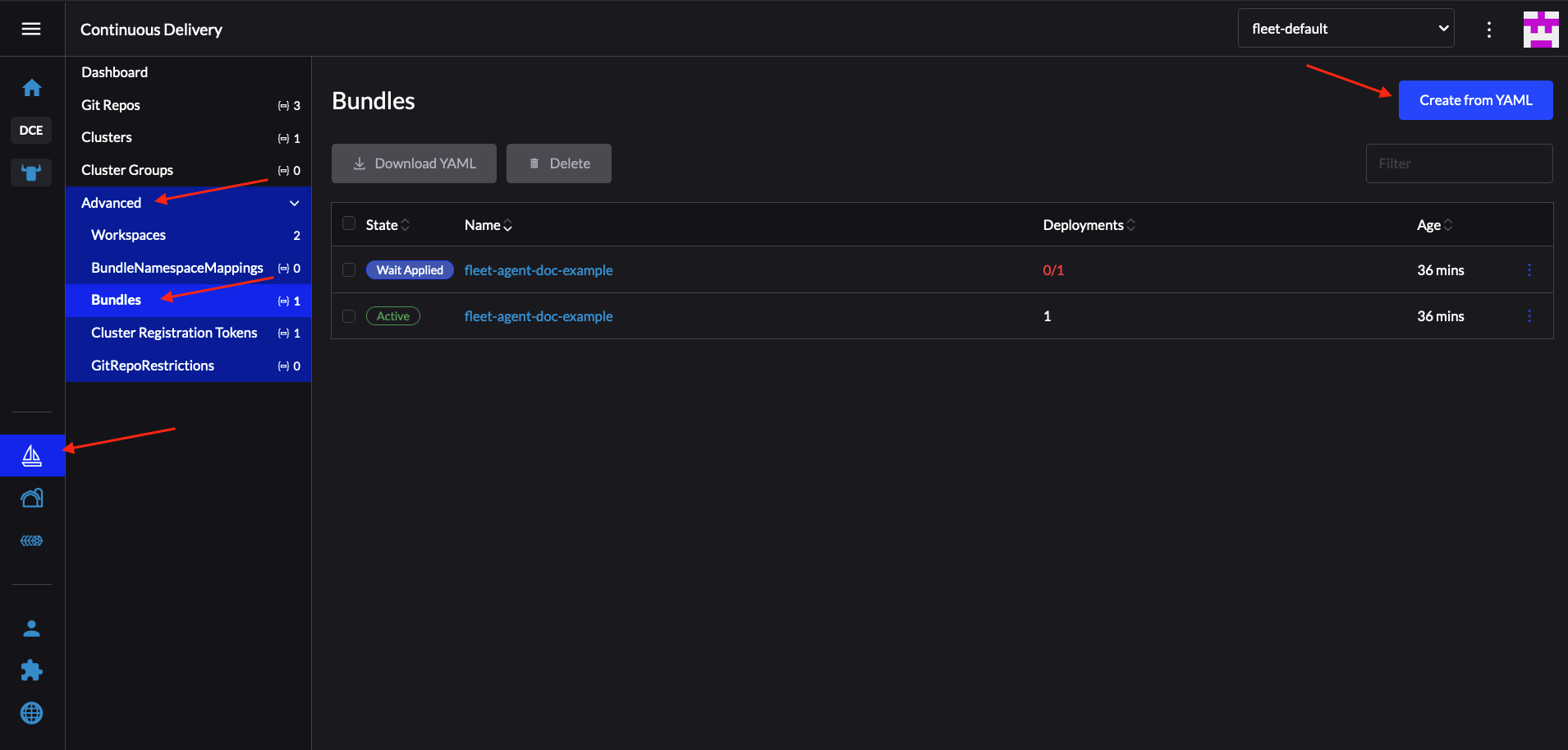Screen dimensions: 1568x750
Task: Click inside the Filter input field
Action: point(1459,163)
